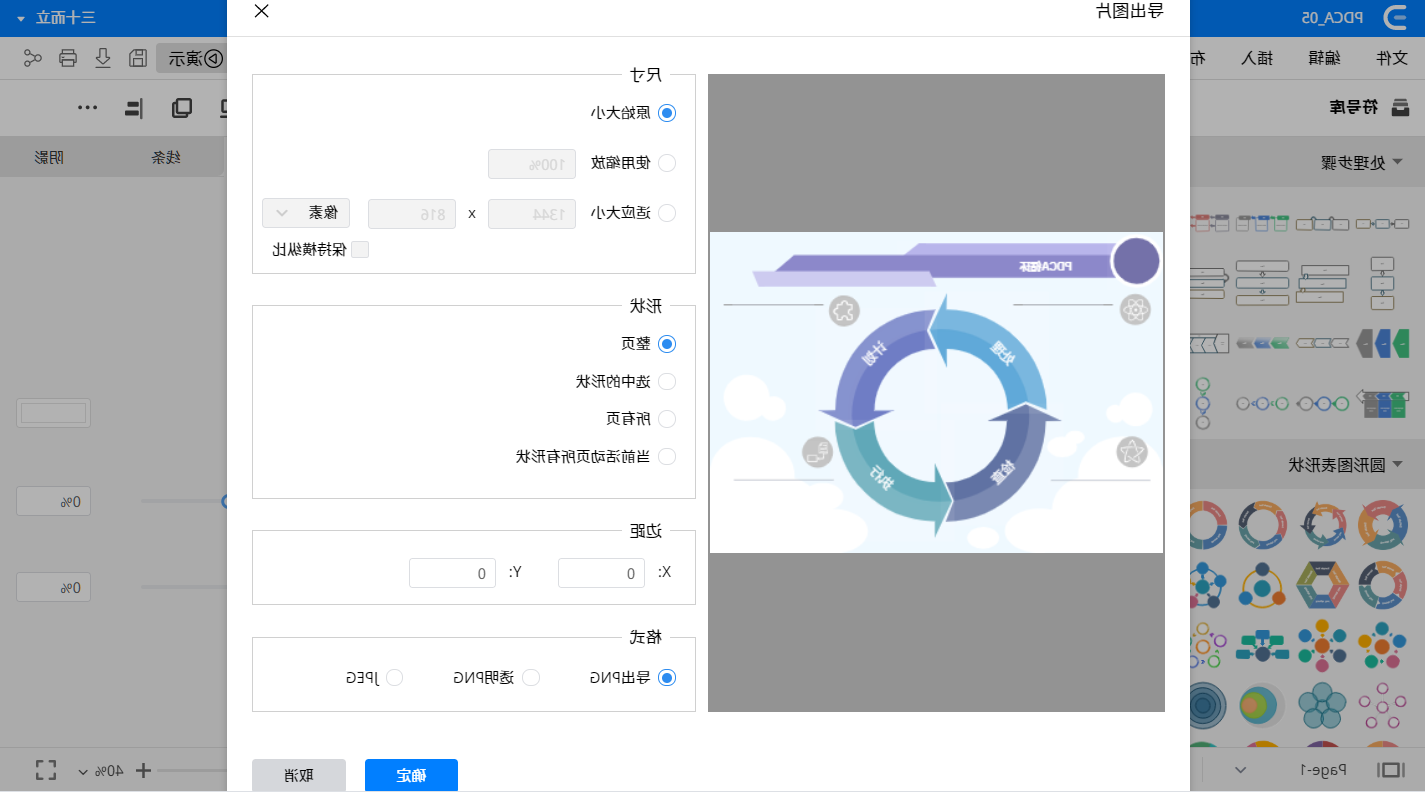This screenshot has height=792, width=1425.
Task: Choose the 导出PNG format radio
Action: [x=667, y=677]
